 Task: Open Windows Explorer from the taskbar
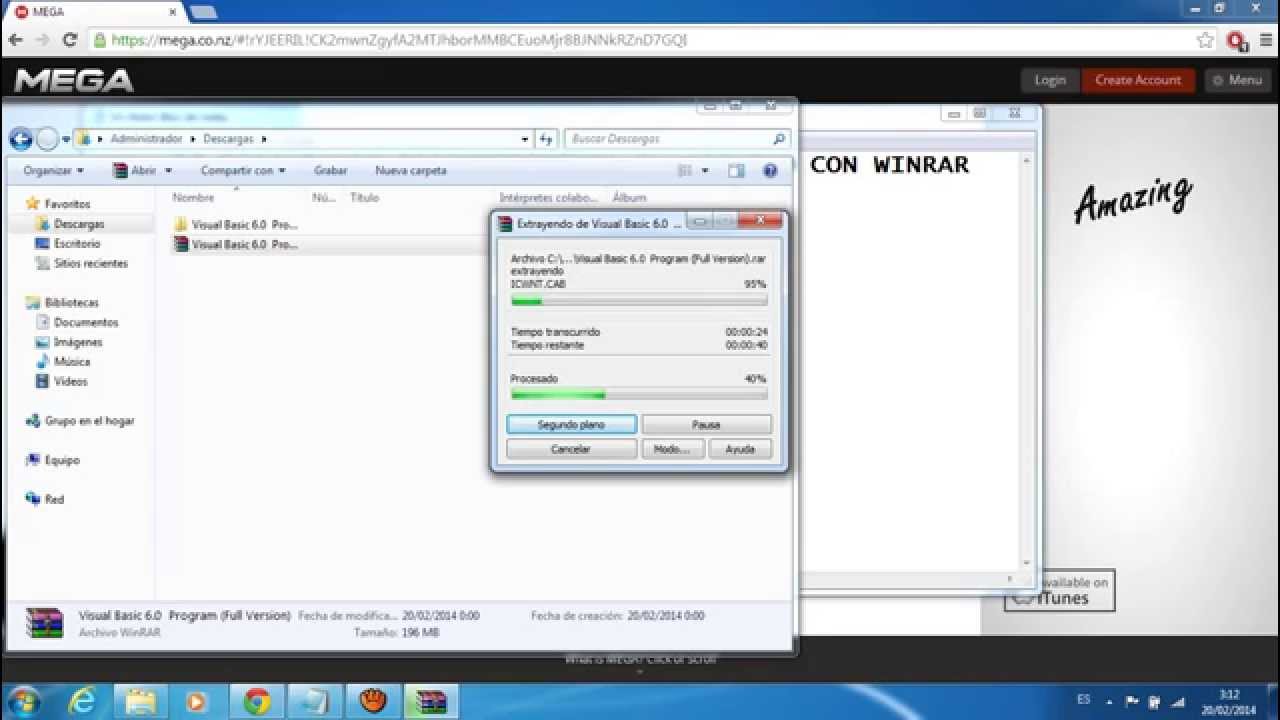tap(141, 701)
